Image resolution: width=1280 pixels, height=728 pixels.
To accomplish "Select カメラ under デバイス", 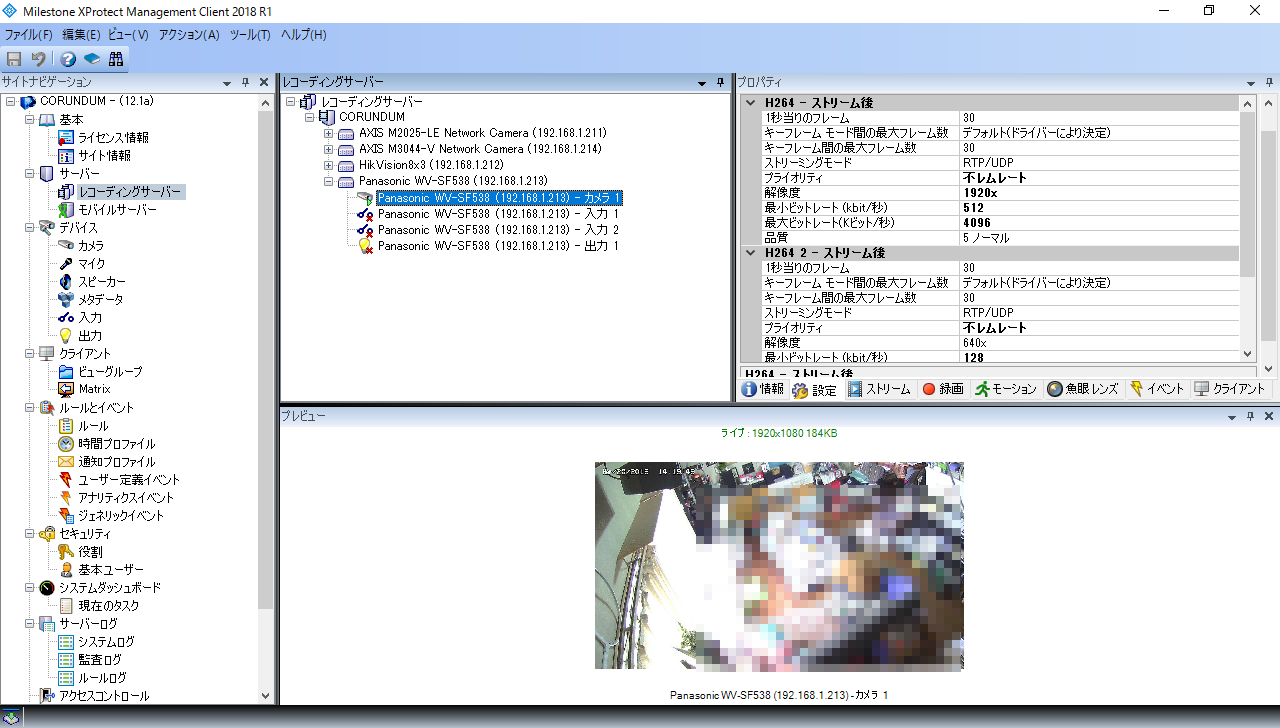I will 91,246.
